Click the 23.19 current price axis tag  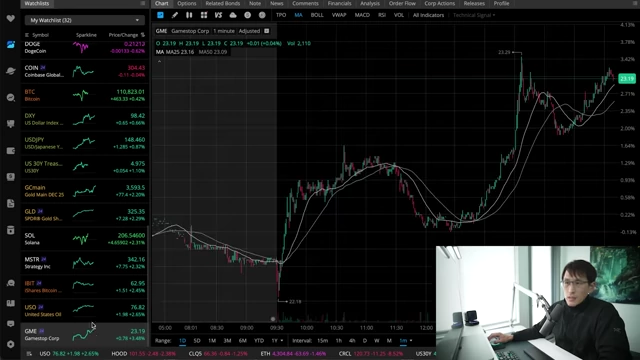click(627, 78)
